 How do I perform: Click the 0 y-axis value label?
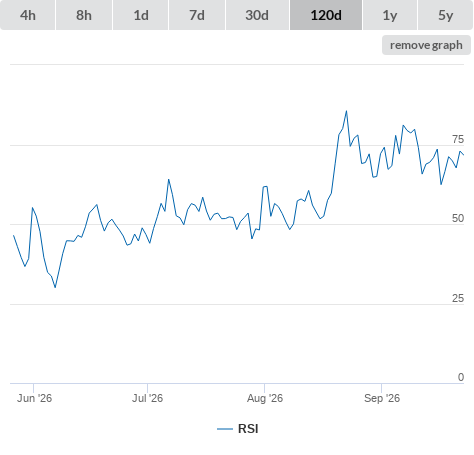pyautogui.click(x=461, y=377)
